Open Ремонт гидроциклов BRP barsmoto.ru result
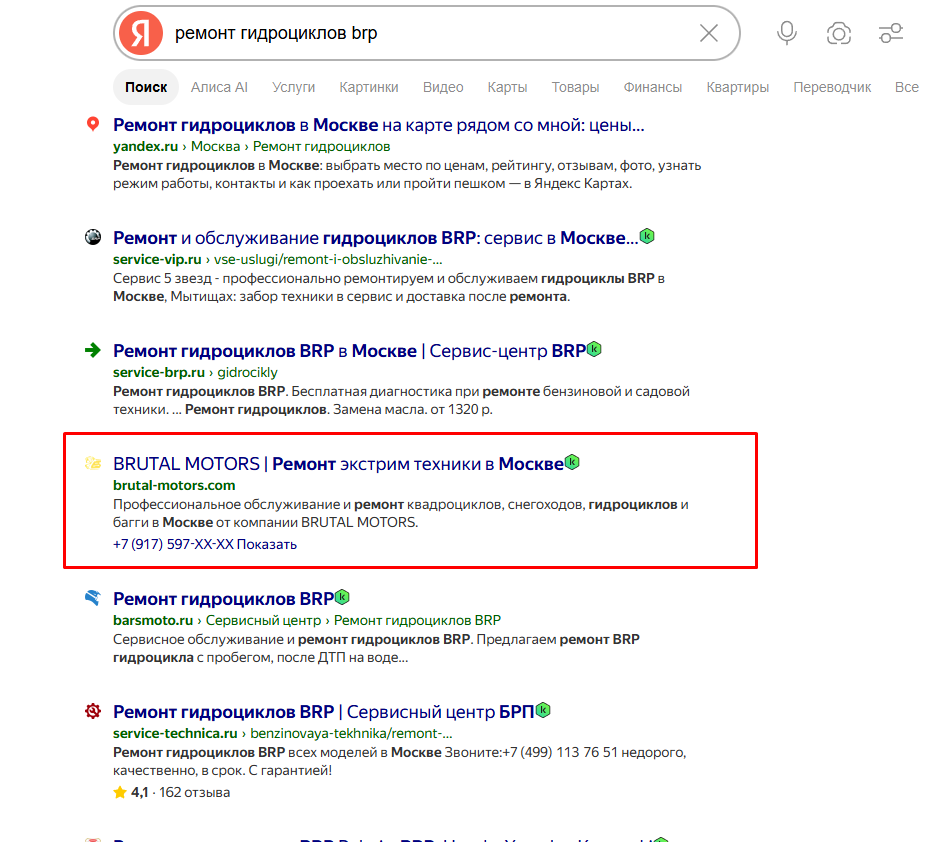 pos(223,599)
